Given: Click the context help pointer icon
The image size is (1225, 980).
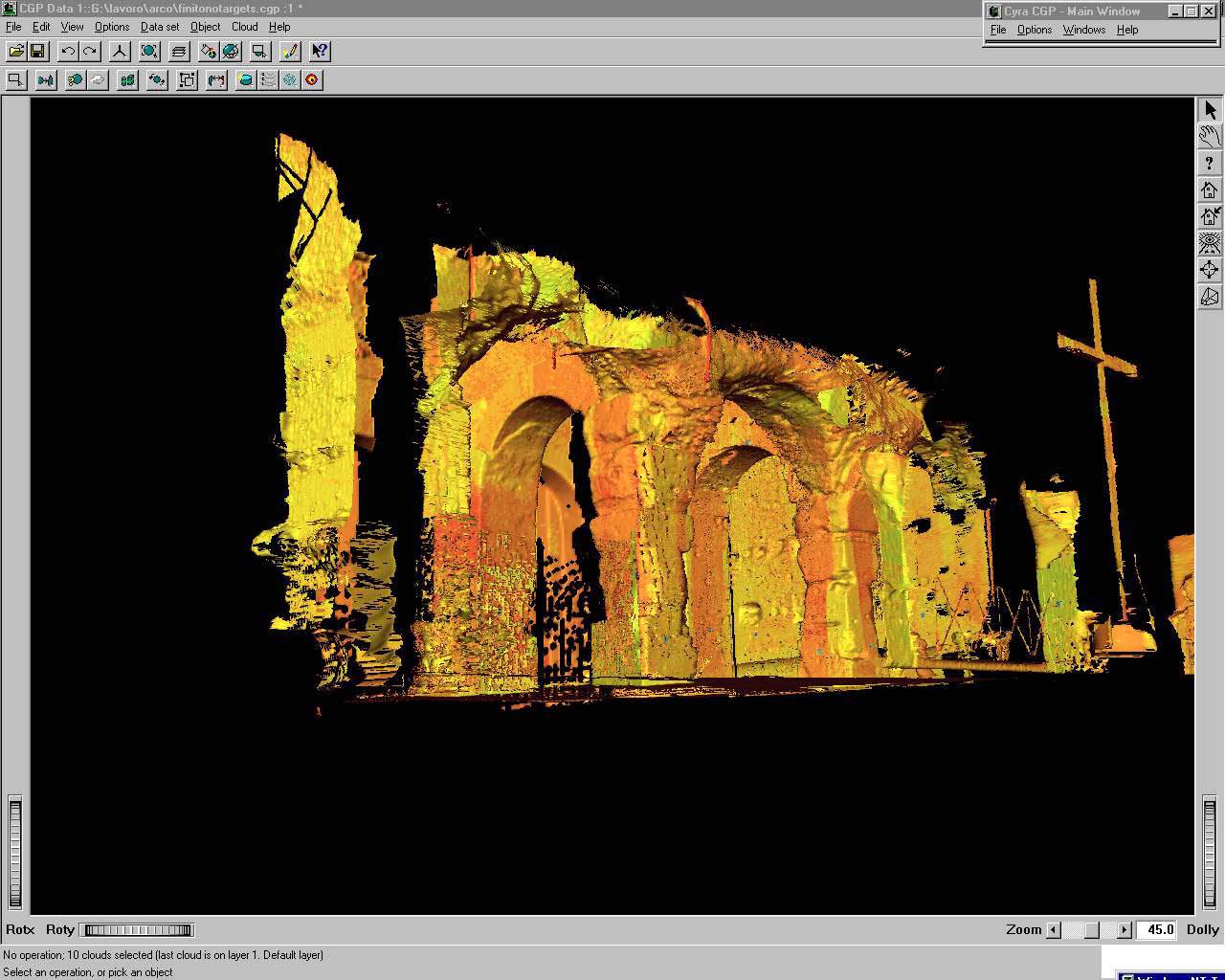Looking at the screenshot, I should pyautogui.click(x=320, y=51).
